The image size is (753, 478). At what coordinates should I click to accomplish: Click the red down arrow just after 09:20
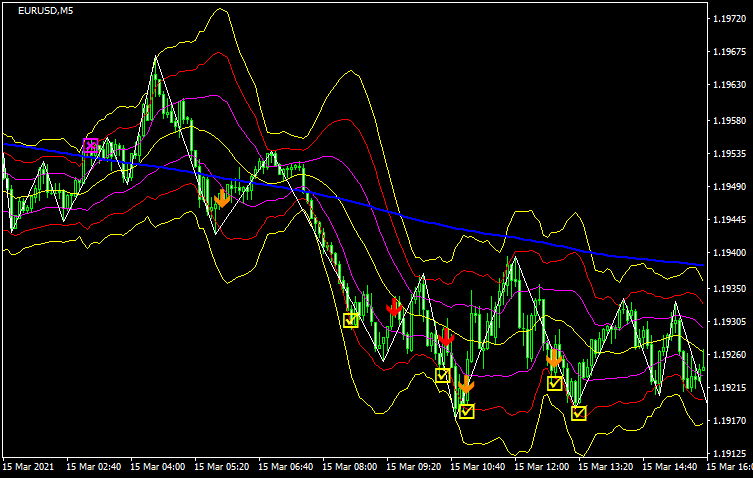pyautogui.click(x=394, y=307)
